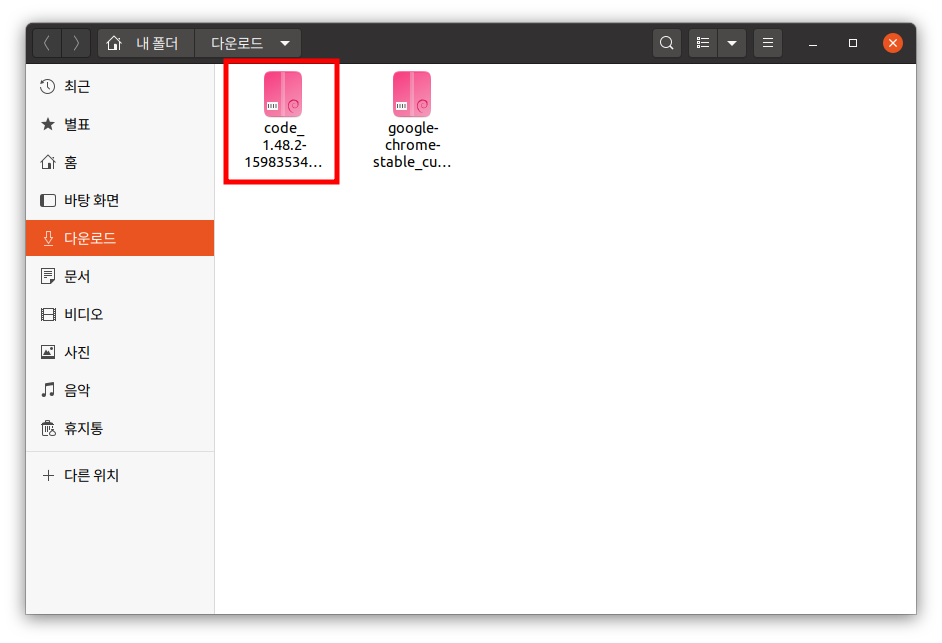
Task: Click the document icon beside 문서
Action: [x=47, y=276]
